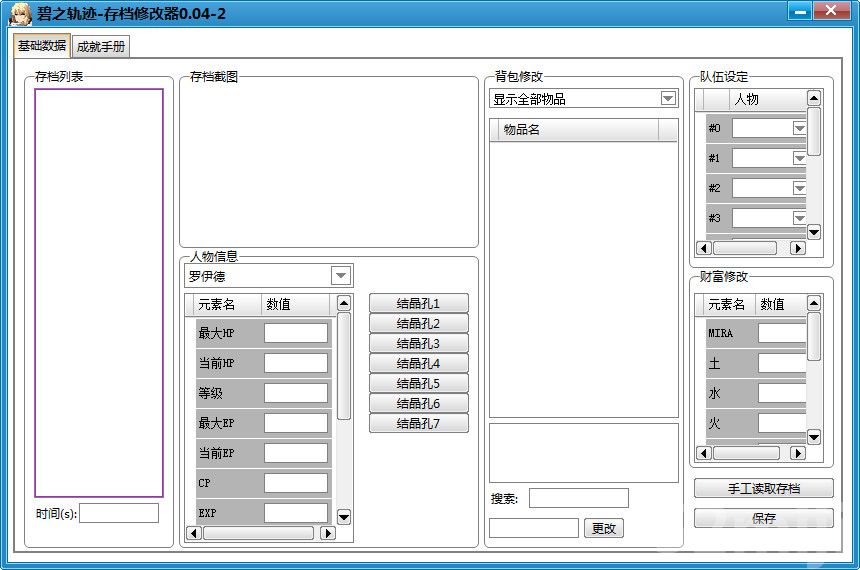Screen dimensions: 860x570
Task: Click the 最大HP value field
Action: (x=296, y=333)
